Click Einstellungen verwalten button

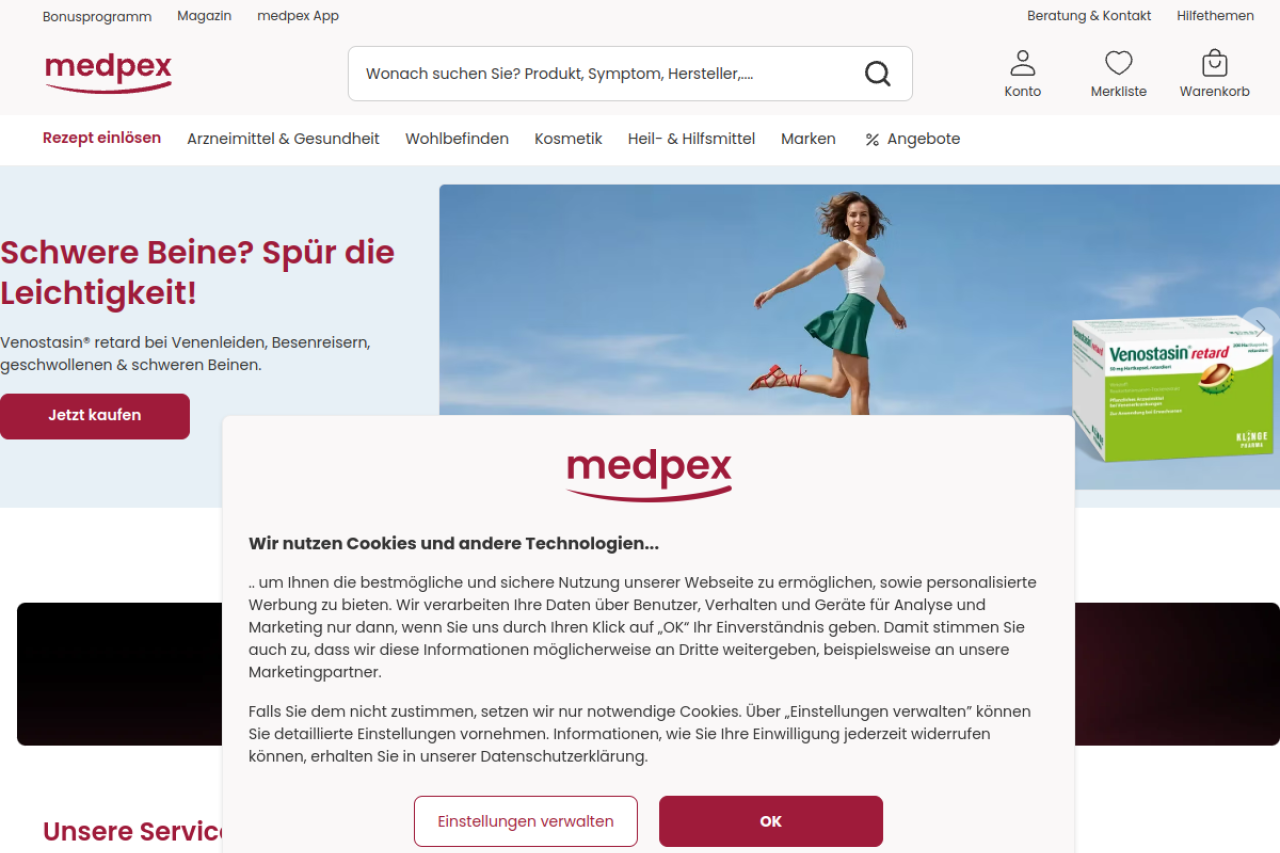click(x=526, y=821)
